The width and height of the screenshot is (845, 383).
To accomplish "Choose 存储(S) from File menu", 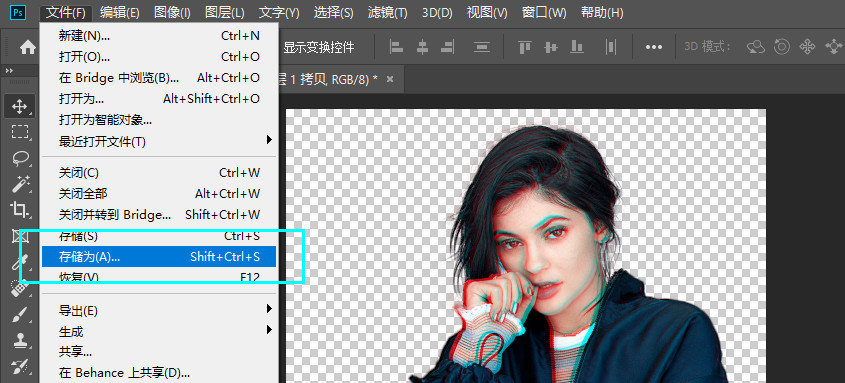I will pos(159,236).
